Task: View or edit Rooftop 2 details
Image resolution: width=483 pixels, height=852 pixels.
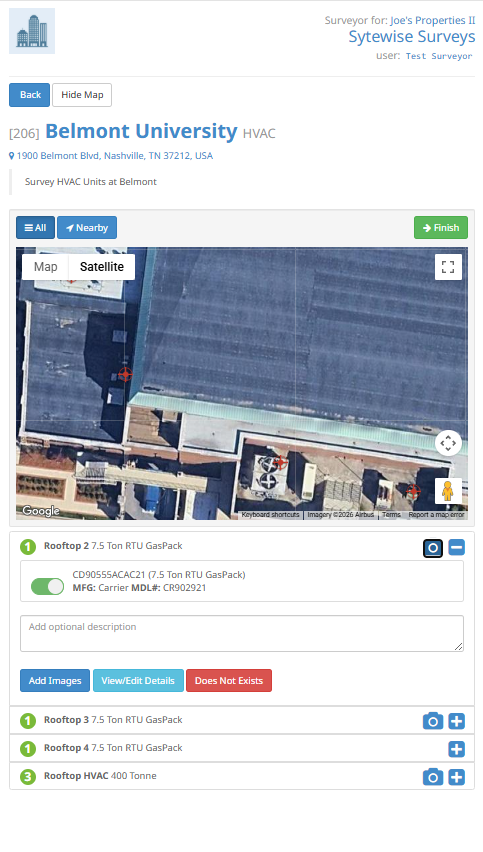Action: 138,680
